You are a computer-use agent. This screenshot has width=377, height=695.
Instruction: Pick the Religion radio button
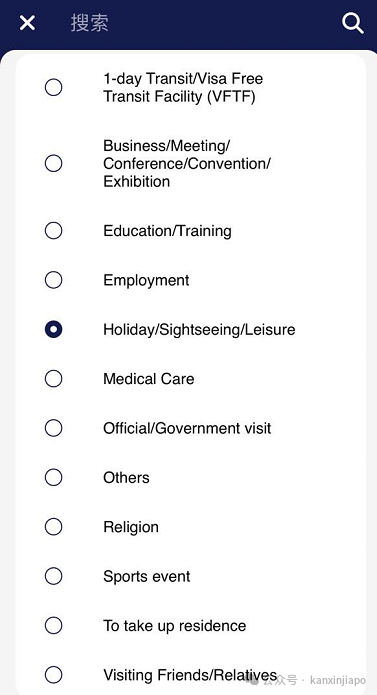point(54,527)
